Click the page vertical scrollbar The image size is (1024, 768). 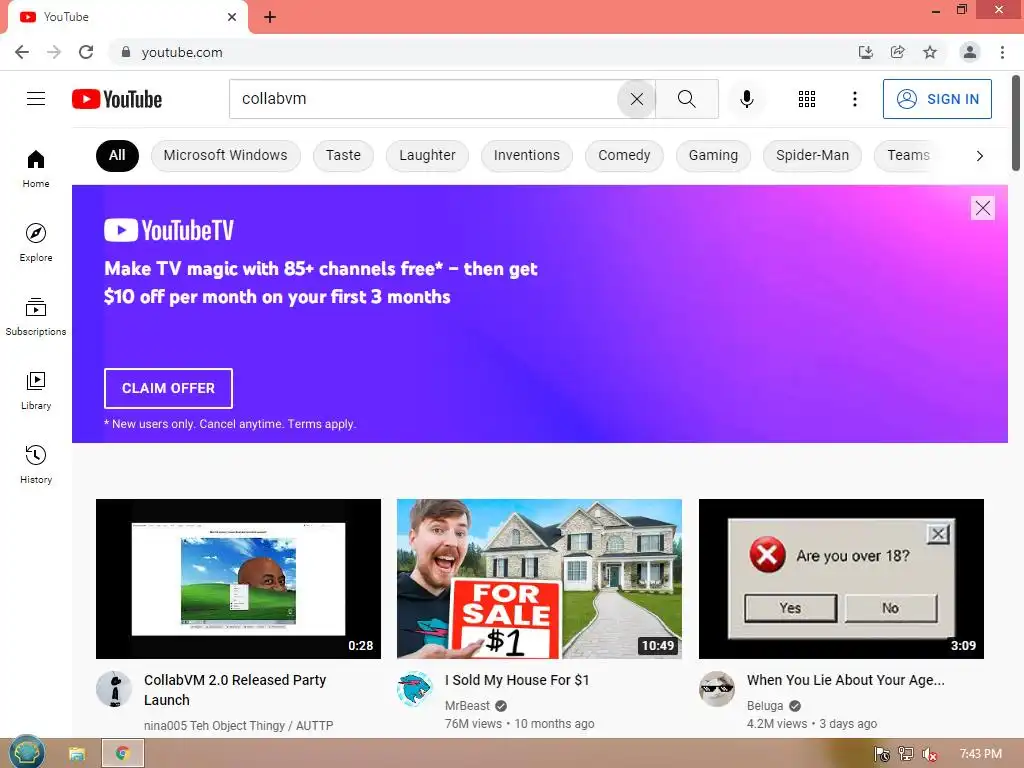tap(1016, 123)
